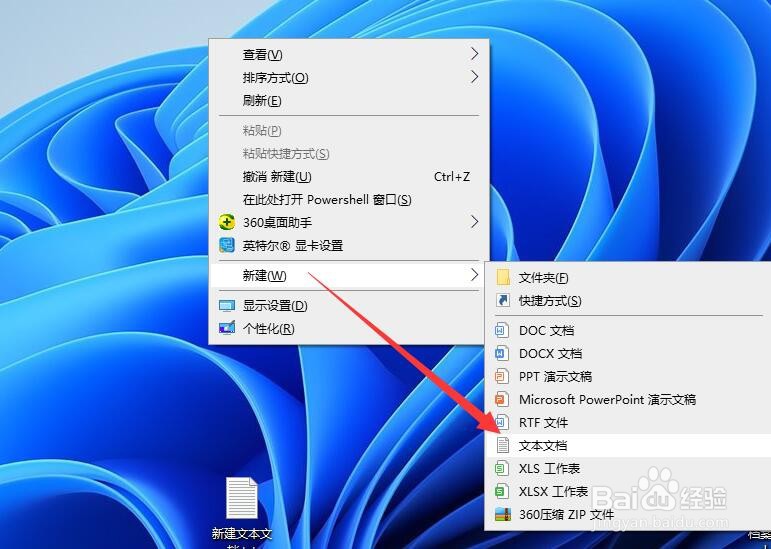The width and height of the screenshot is (771, 549).
Task: Create new RTF 文件
Action: (x=628, y=423)
